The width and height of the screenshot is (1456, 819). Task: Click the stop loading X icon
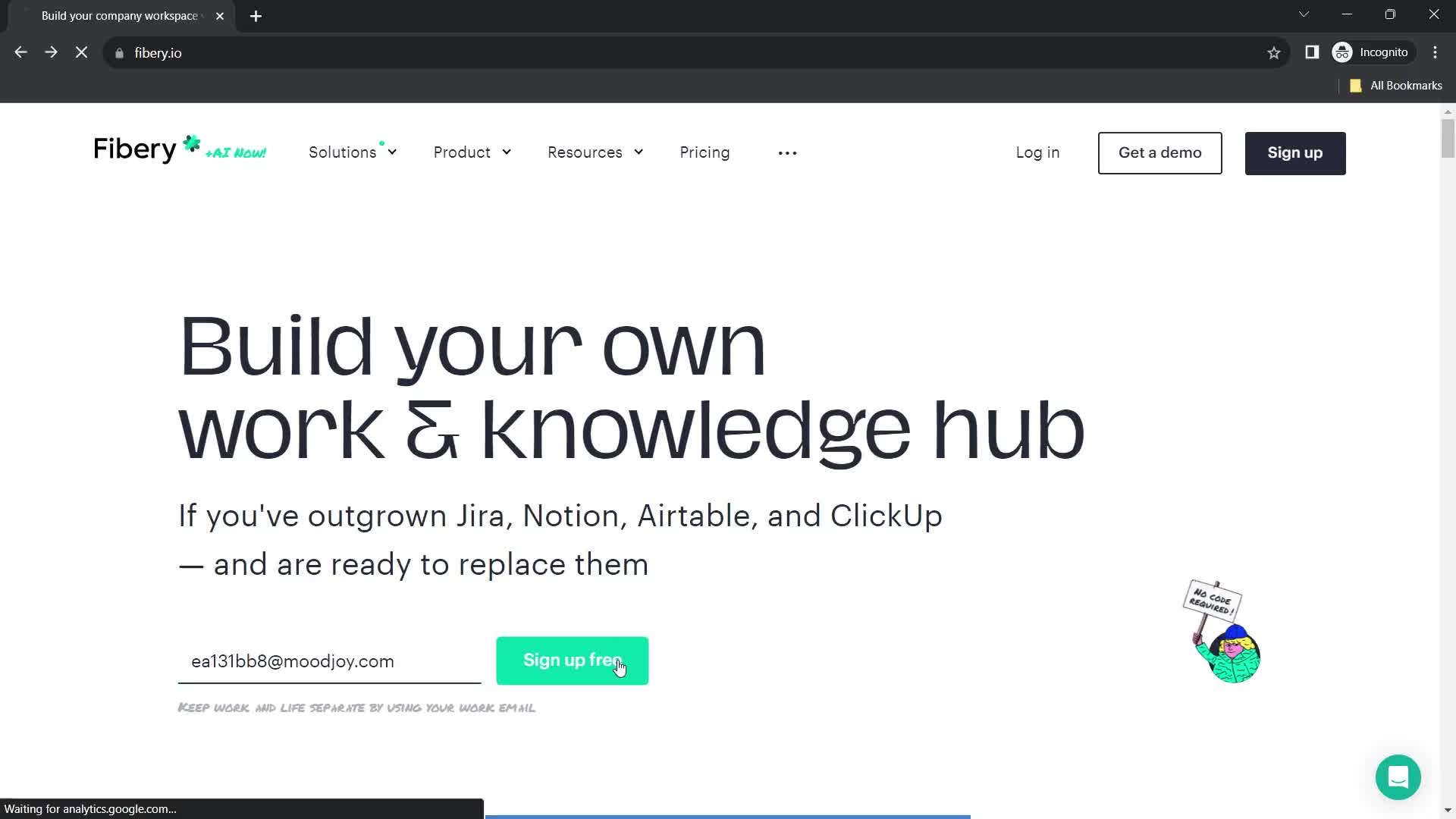pyautogui.click(x=81, y=52)
